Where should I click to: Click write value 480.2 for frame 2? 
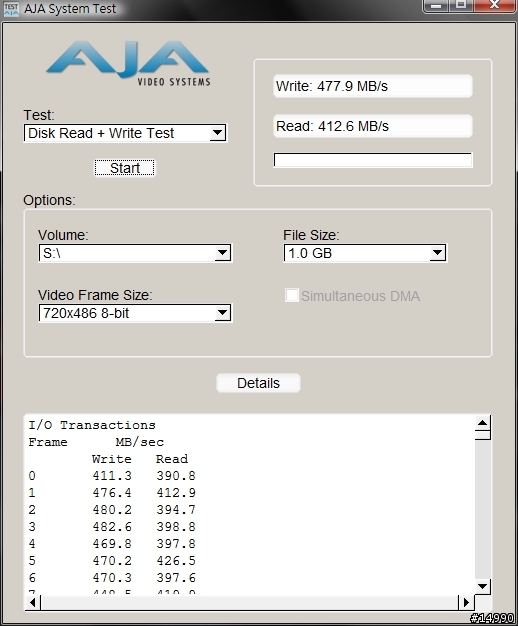click(x=112, y=510)
